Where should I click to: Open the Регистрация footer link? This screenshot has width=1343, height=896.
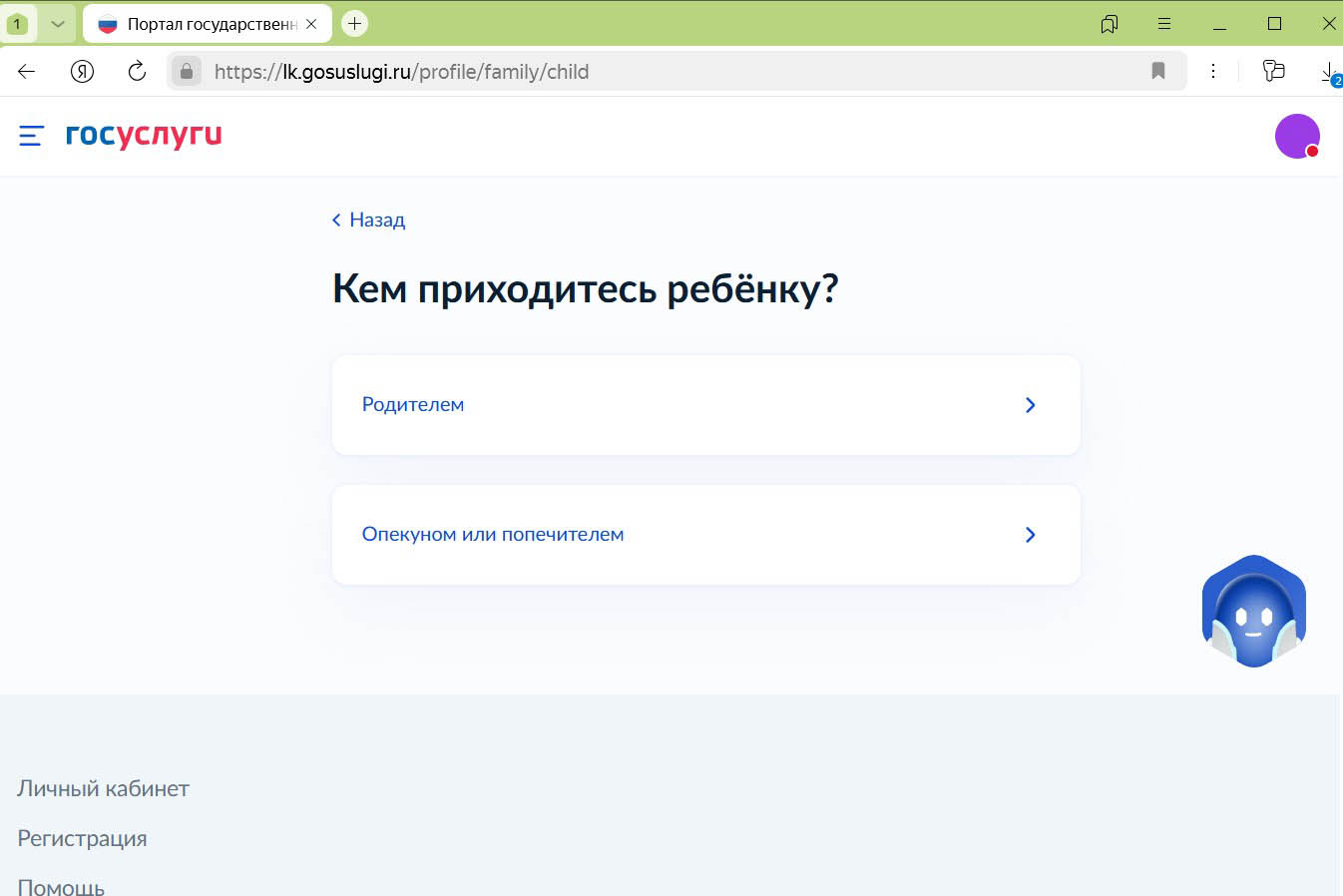pyautogui.click(x=82, y=838)
